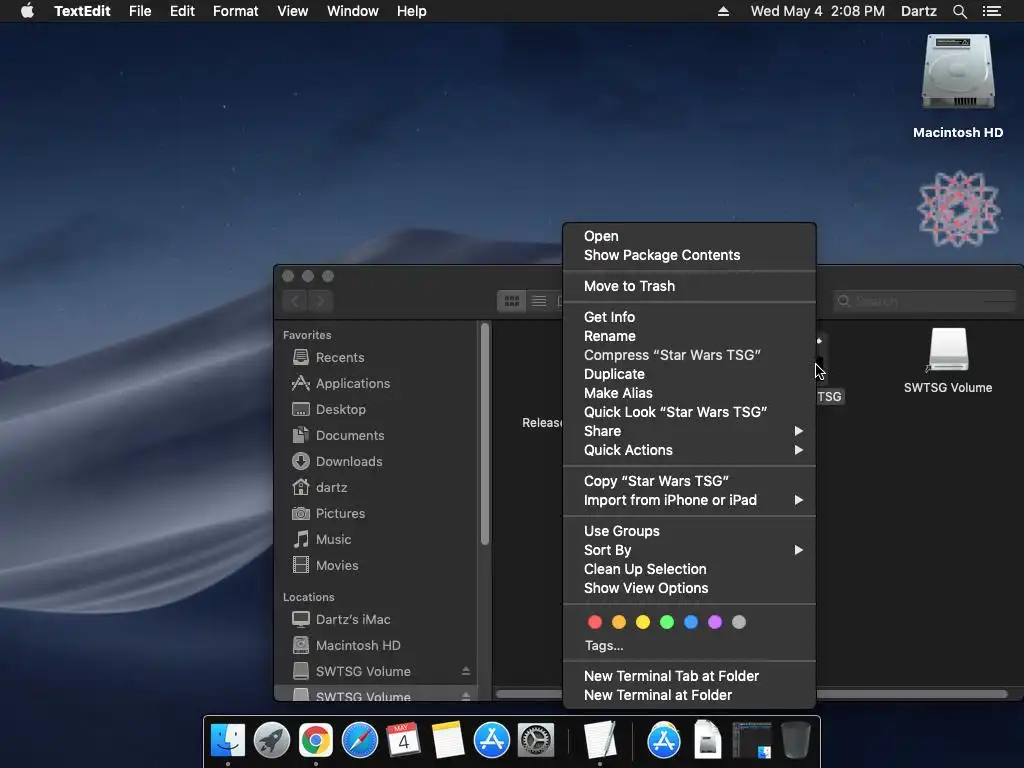1024x768 pixels.
Task: Choose Quick Look "Star Wars TSG"
Action: click(x=690, y=412)
